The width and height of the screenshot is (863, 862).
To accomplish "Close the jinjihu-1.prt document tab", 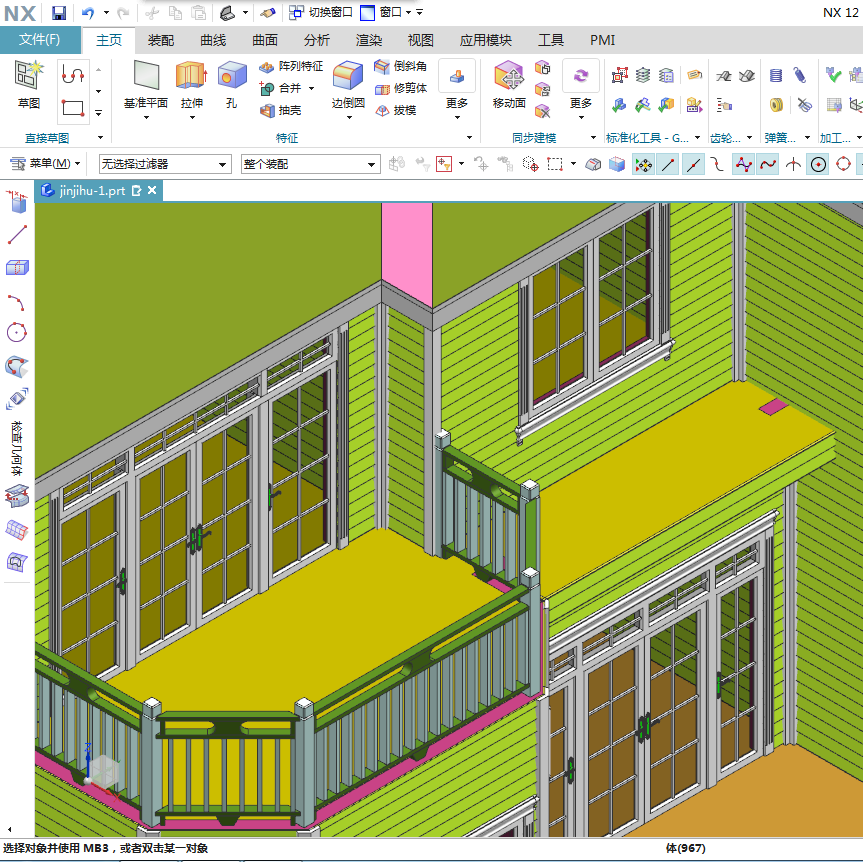I will (152, 190).
